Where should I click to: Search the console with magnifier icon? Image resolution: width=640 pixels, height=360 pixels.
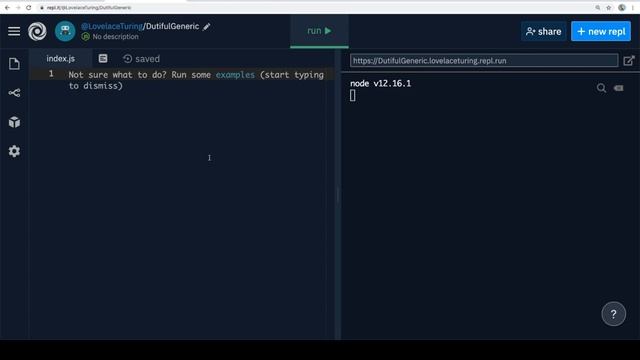tap(601, 88)
